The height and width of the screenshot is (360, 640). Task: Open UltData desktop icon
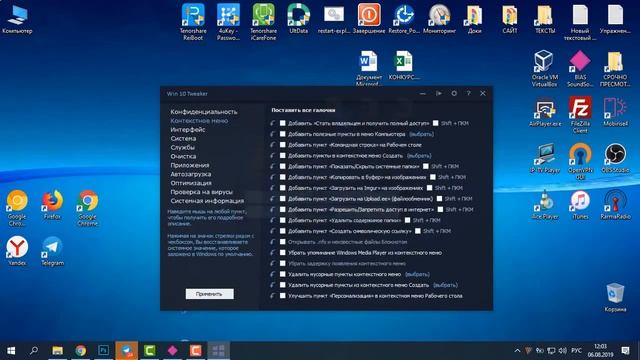tap(298, 18)
